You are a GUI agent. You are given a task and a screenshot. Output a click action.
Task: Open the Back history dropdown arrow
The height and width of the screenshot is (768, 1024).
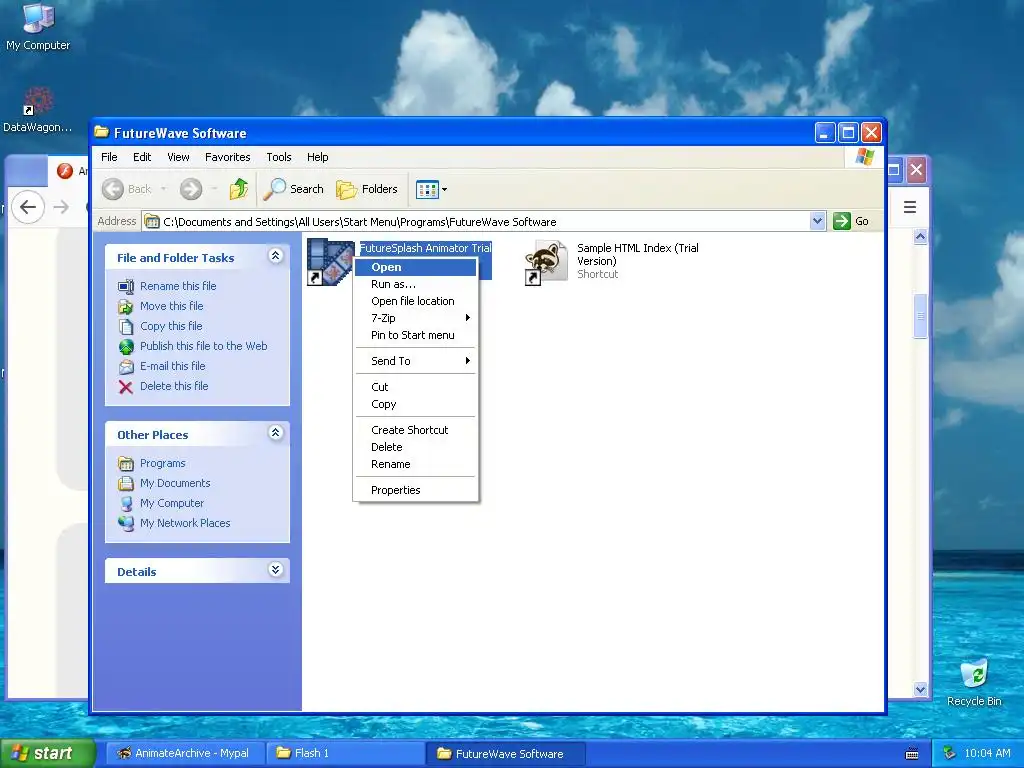coord(163,189)
